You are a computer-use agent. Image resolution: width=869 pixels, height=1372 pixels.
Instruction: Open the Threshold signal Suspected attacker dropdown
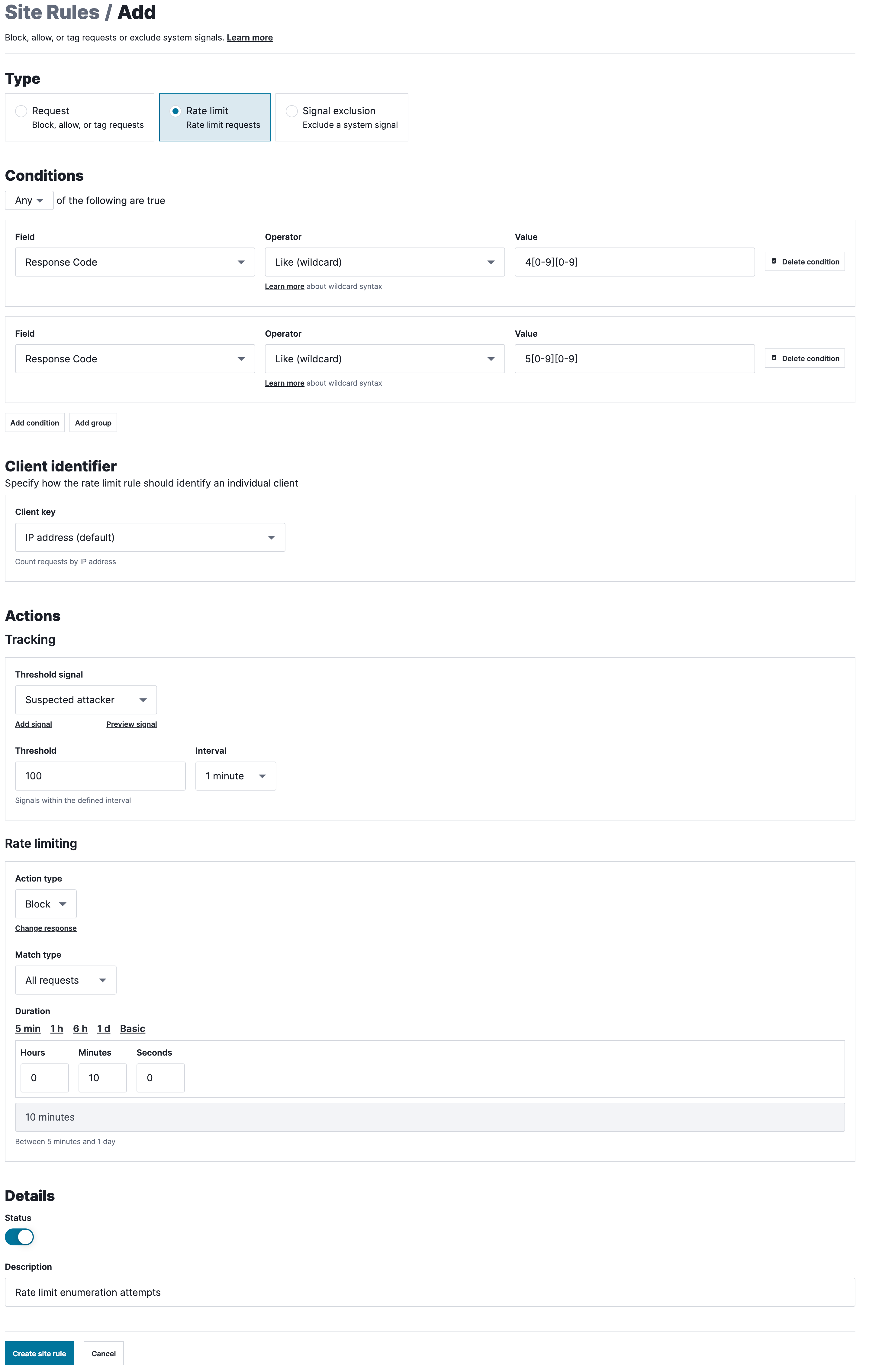point(85,700)
